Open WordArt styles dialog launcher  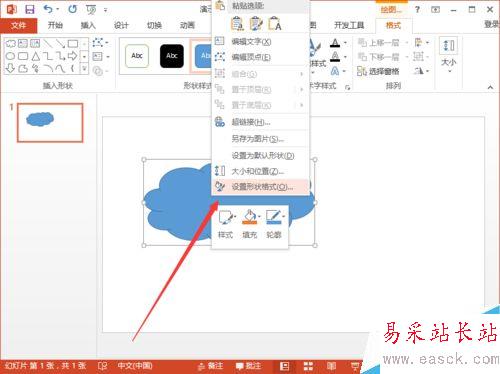(348, 87)
